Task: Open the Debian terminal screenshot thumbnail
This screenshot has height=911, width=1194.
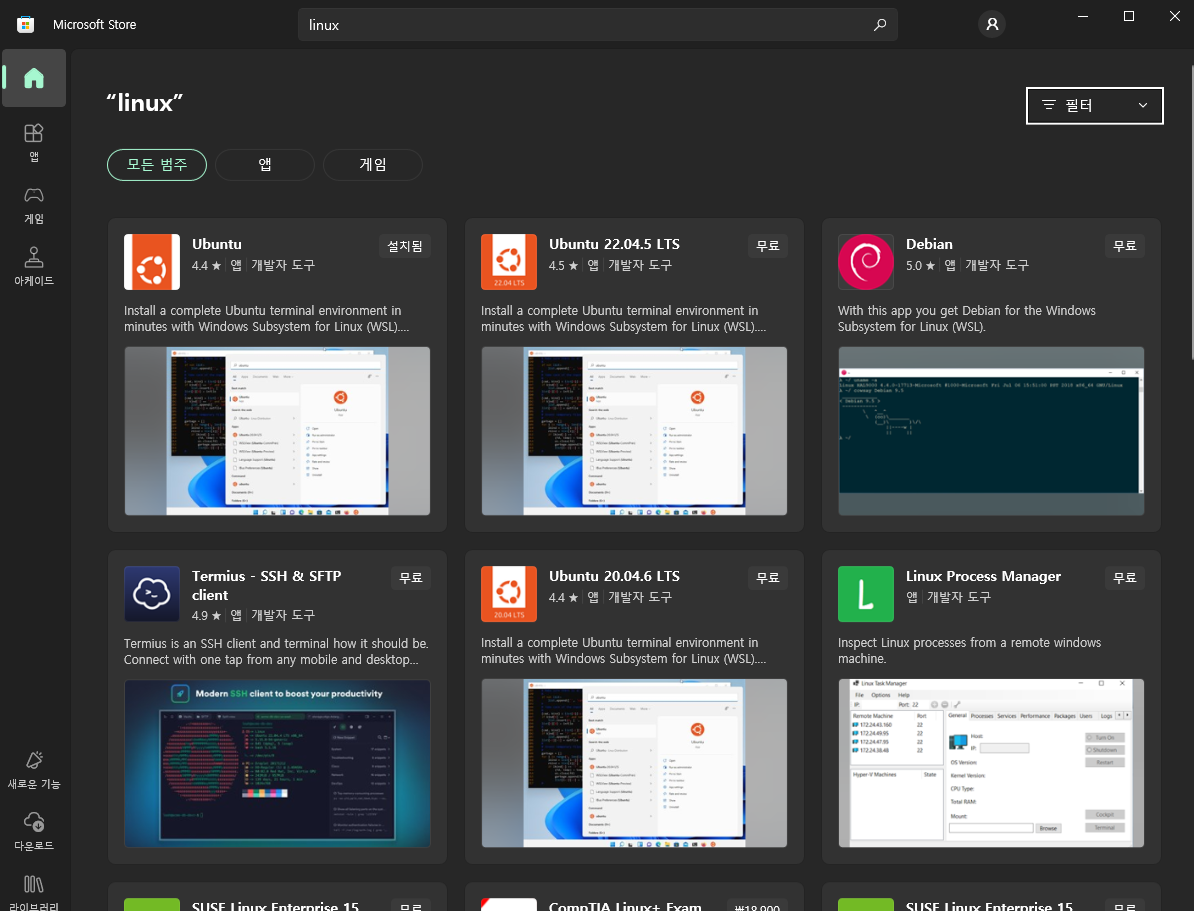Action: click(991, 431)
